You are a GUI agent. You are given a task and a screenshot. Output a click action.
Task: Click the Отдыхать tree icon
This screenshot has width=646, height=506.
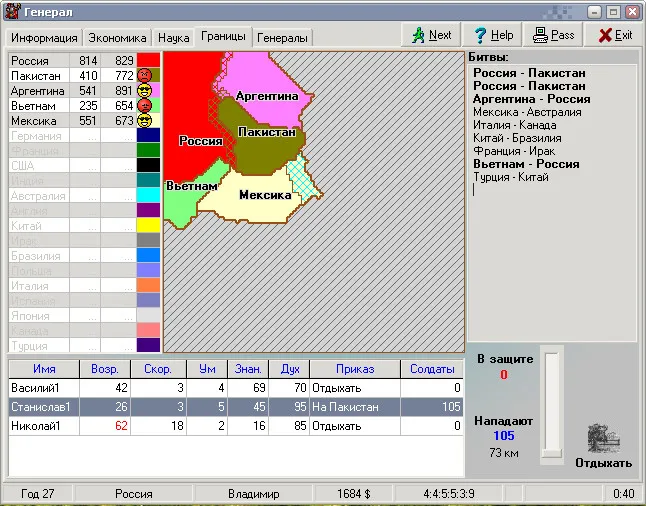click(604, 438)
